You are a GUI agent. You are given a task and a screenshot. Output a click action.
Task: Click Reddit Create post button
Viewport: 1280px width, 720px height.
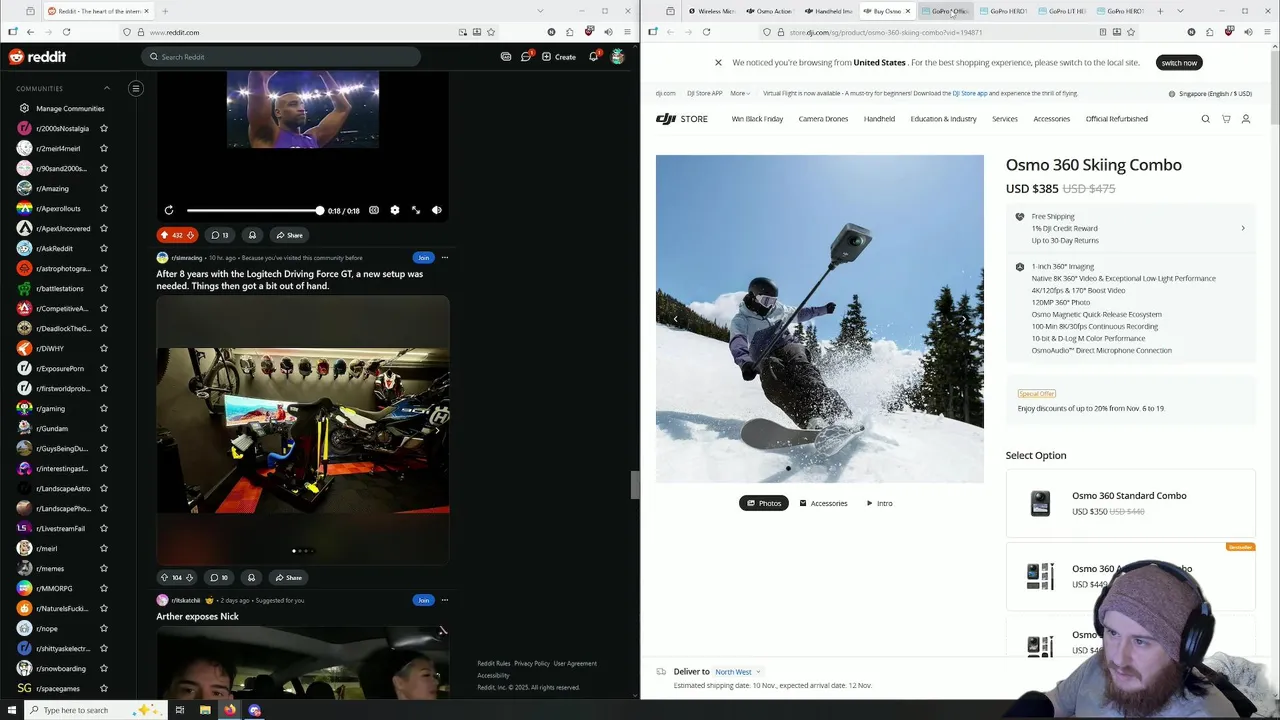coord(559,57)
